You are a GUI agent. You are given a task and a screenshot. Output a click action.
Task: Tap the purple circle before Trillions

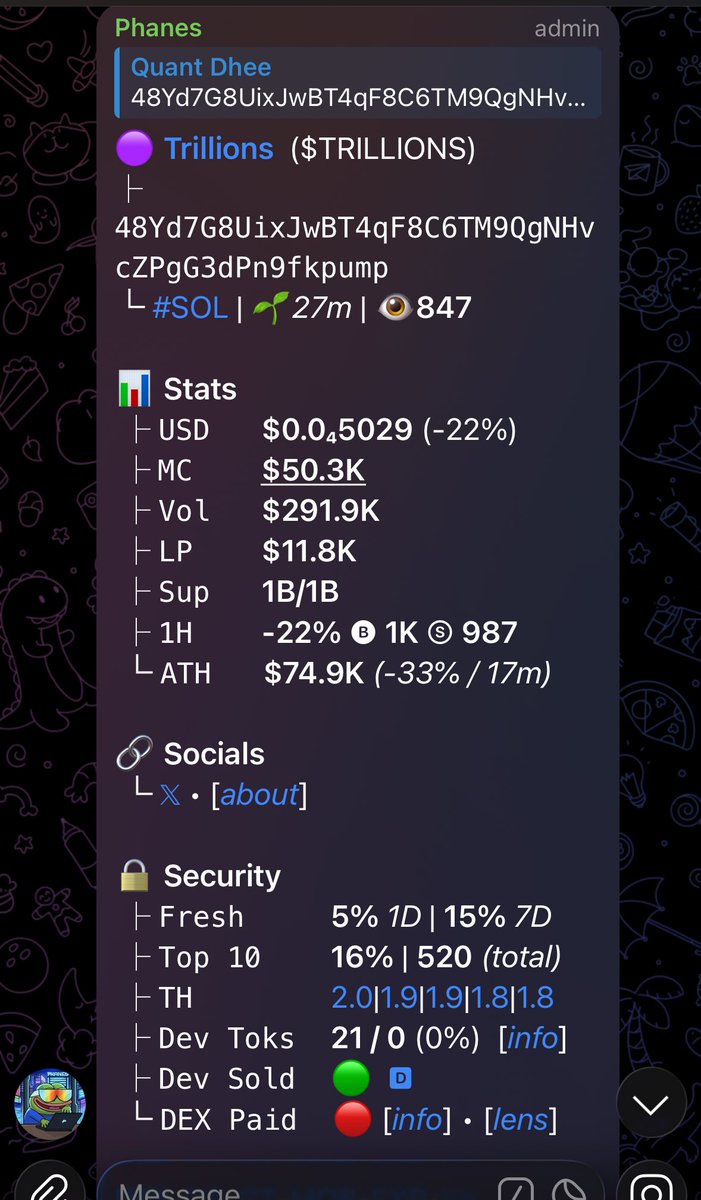pos(134,150)
